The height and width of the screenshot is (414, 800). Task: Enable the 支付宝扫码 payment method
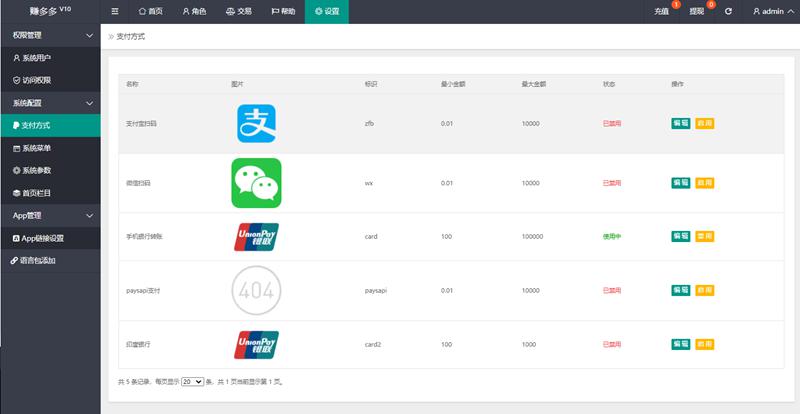(x=705, y=124)
